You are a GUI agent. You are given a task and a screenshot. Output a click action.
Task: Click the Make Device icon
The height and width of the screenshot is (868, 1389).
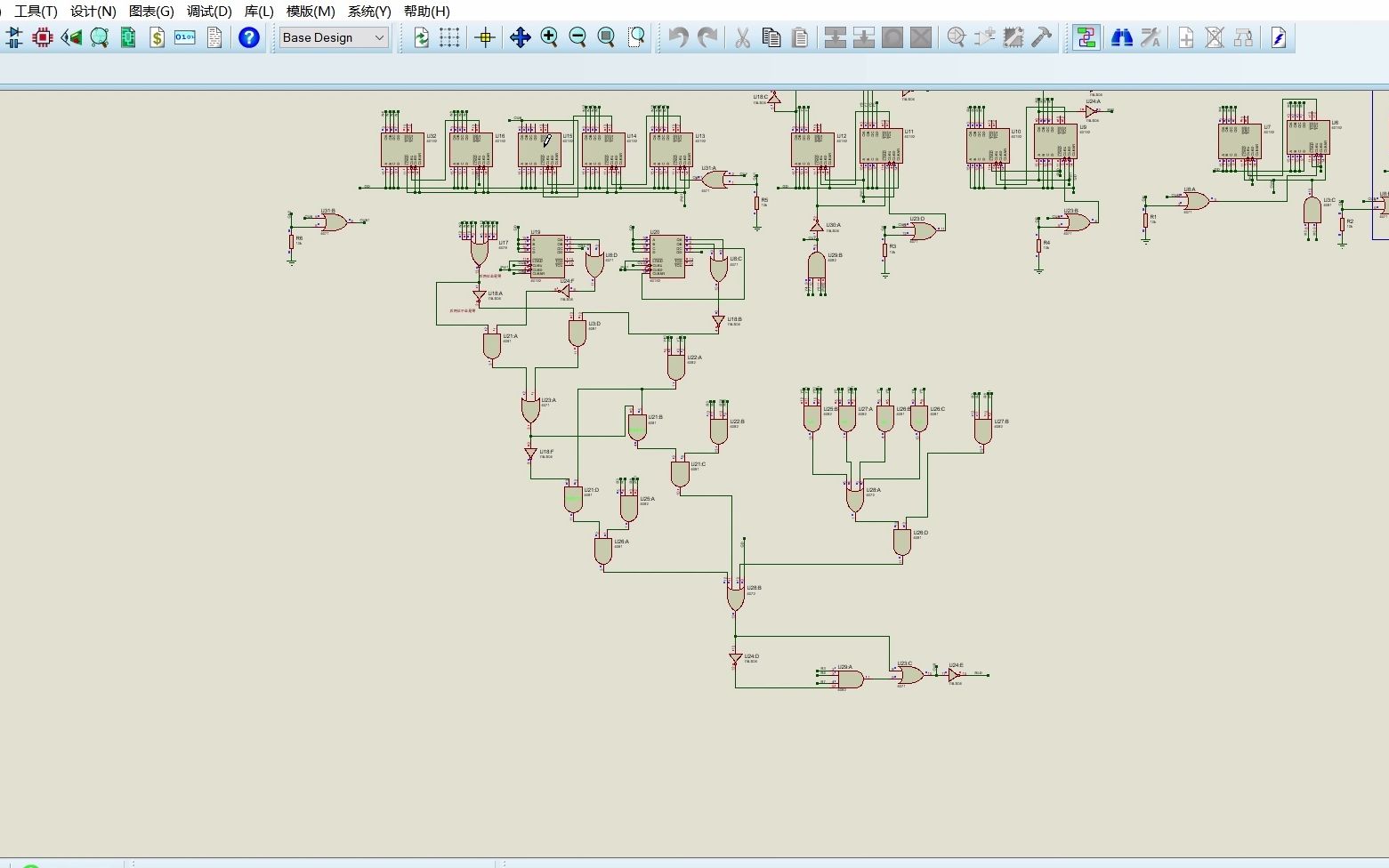point(985,37)
